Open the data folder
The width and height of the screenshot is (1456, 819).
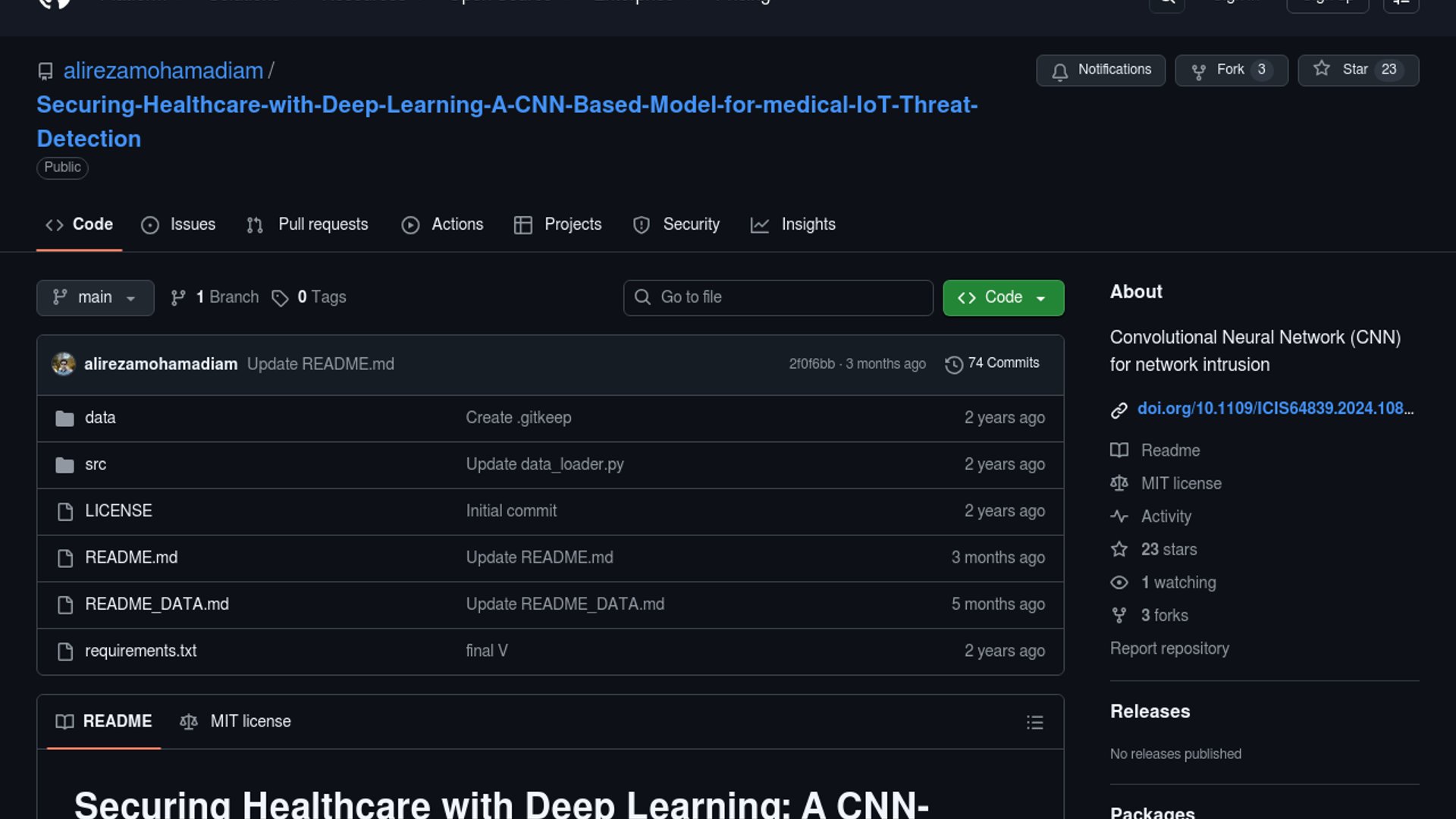click(100, 418)
